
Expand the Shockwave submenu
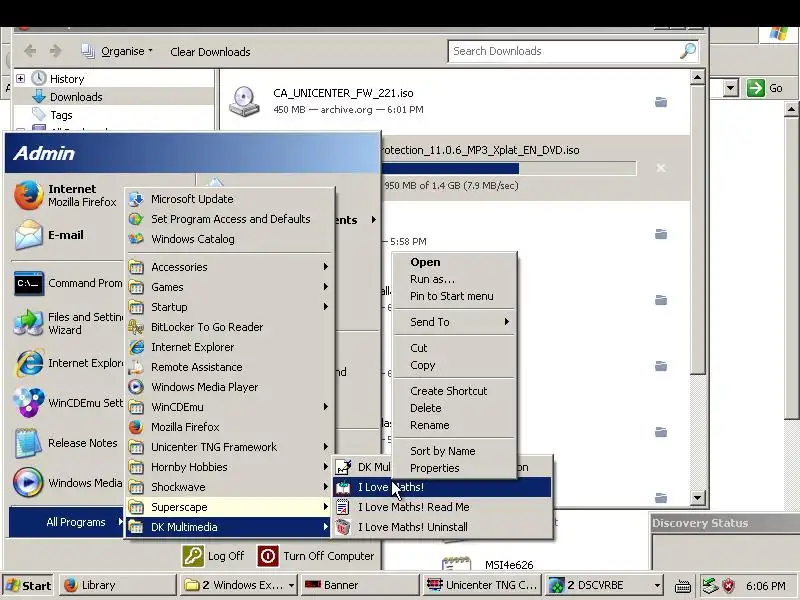coord(230,487)
